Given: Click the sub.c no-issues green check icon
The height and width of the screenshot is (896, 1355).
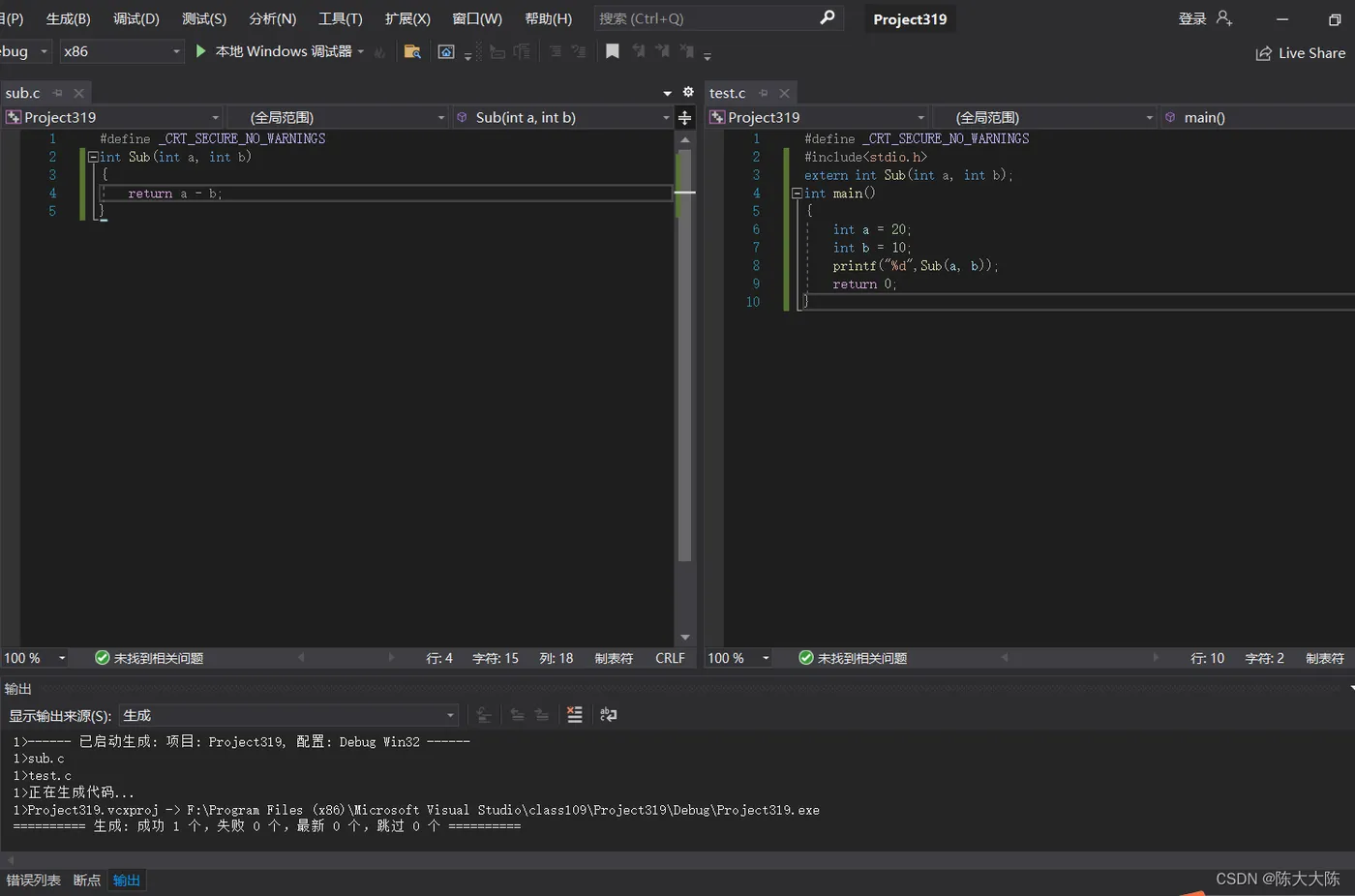Looking at the screenshot, I should click(102, 658).
